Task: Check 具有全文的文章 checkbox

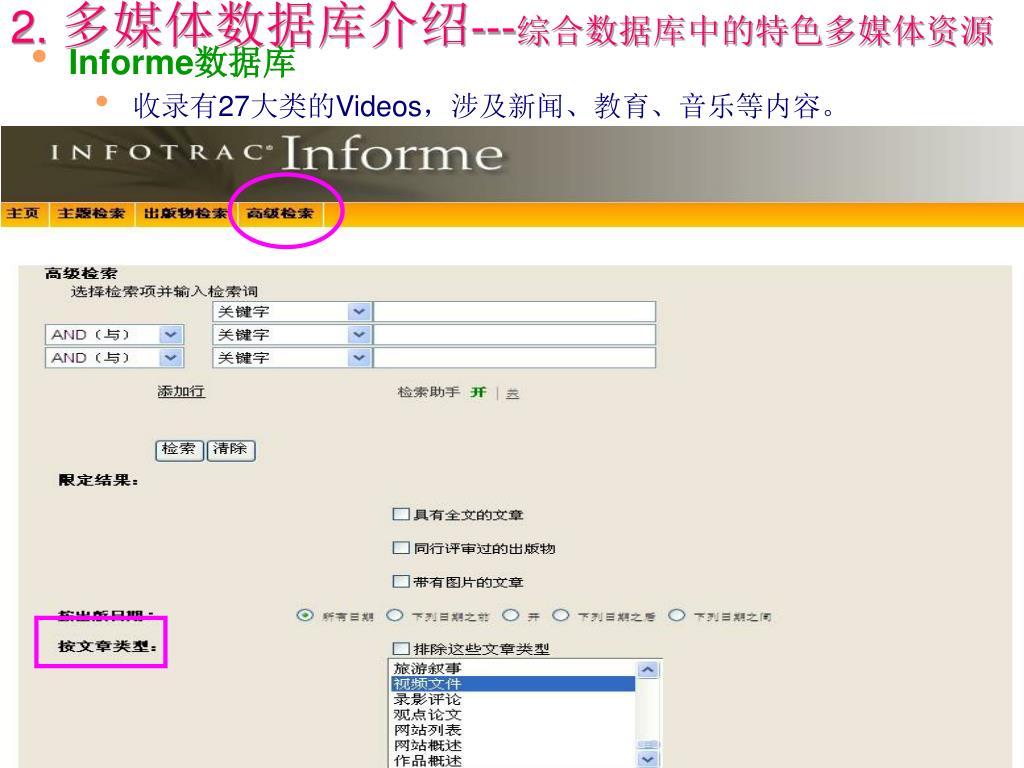Action: click(400, 515)
